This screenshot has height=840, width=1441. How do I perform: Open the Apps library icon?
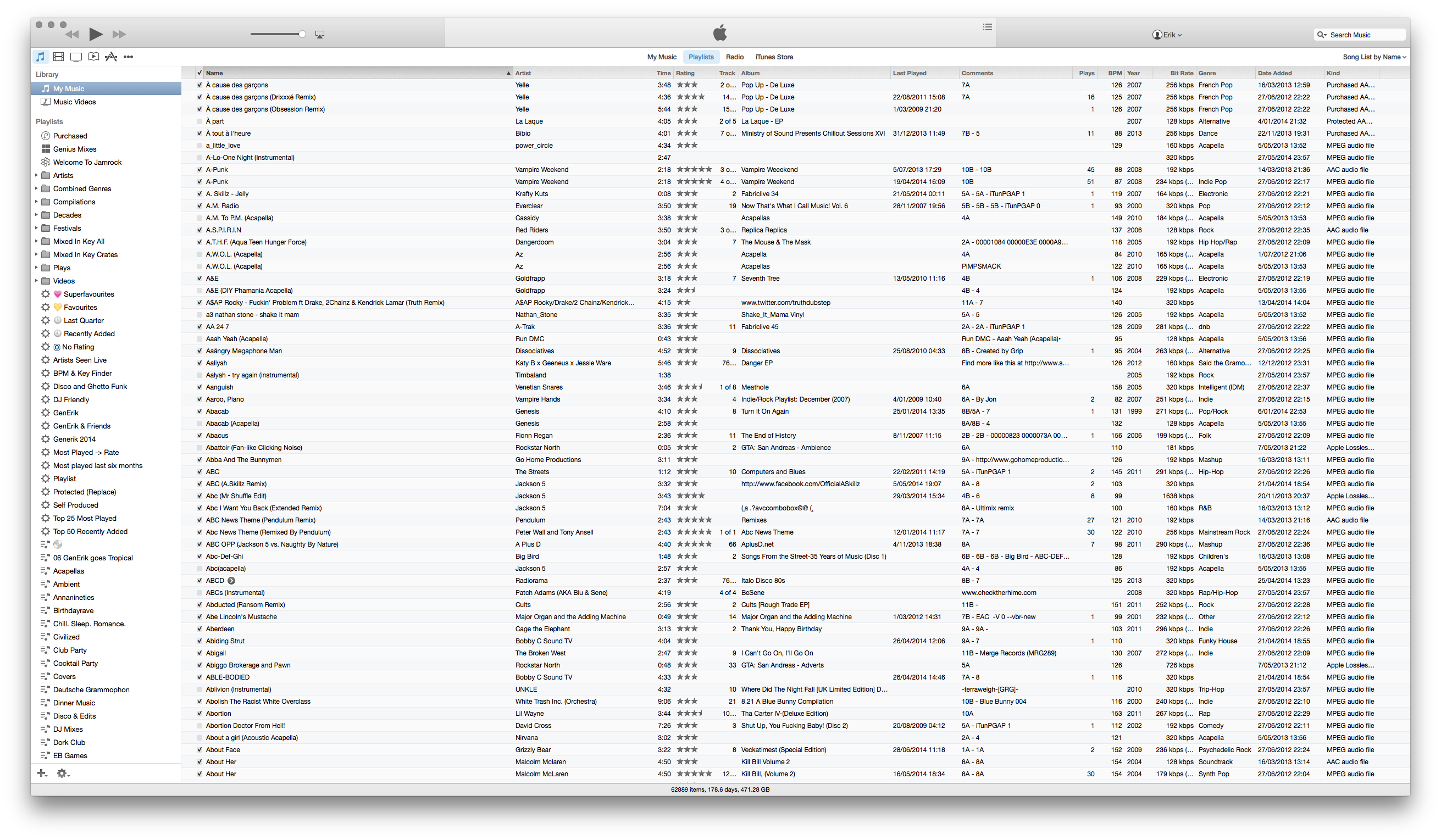tap(111, 57)
